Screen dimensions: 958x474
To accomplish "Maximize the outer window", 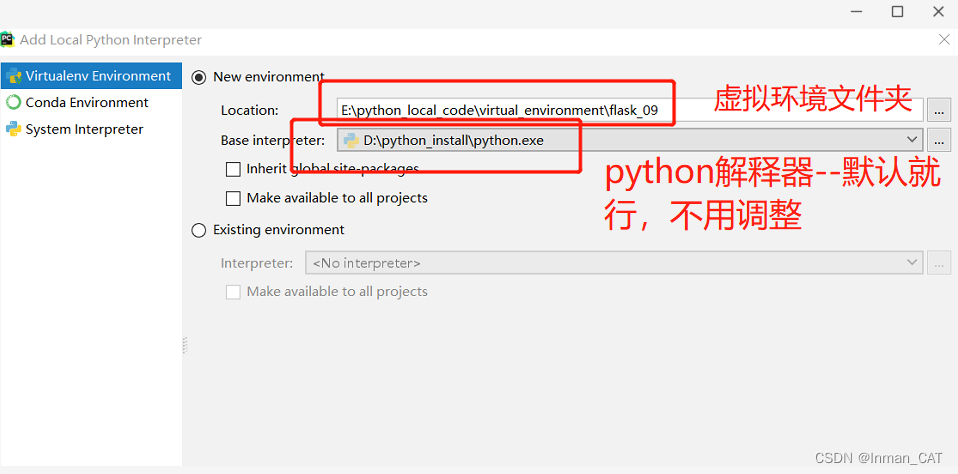I will [897, 12].
